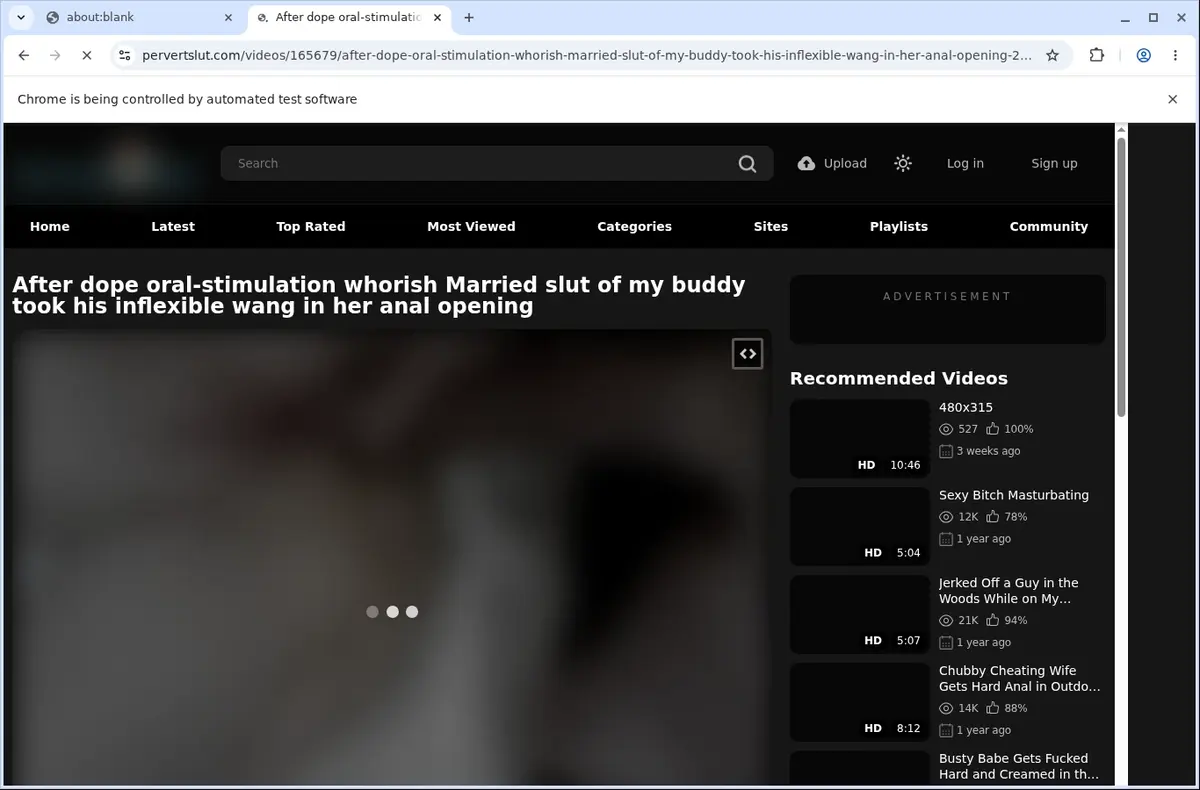Click the Upload cloud icon
This screenshot has height=790, width=1200.
(x=806, y=163)
